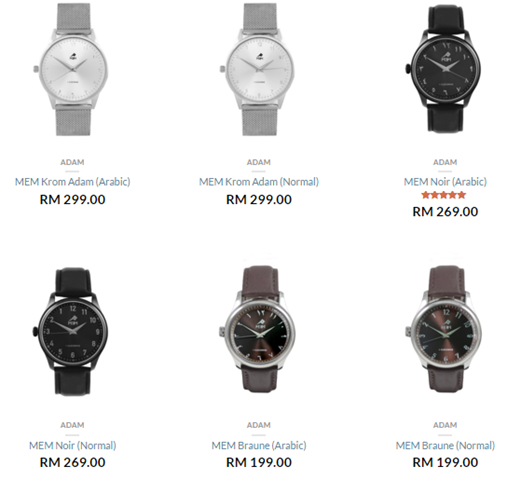Image resolution: width=521 pixels, height=480 pixels.
Task: Follow the MEM Noir (Arabic) product link
Action: 445,182
